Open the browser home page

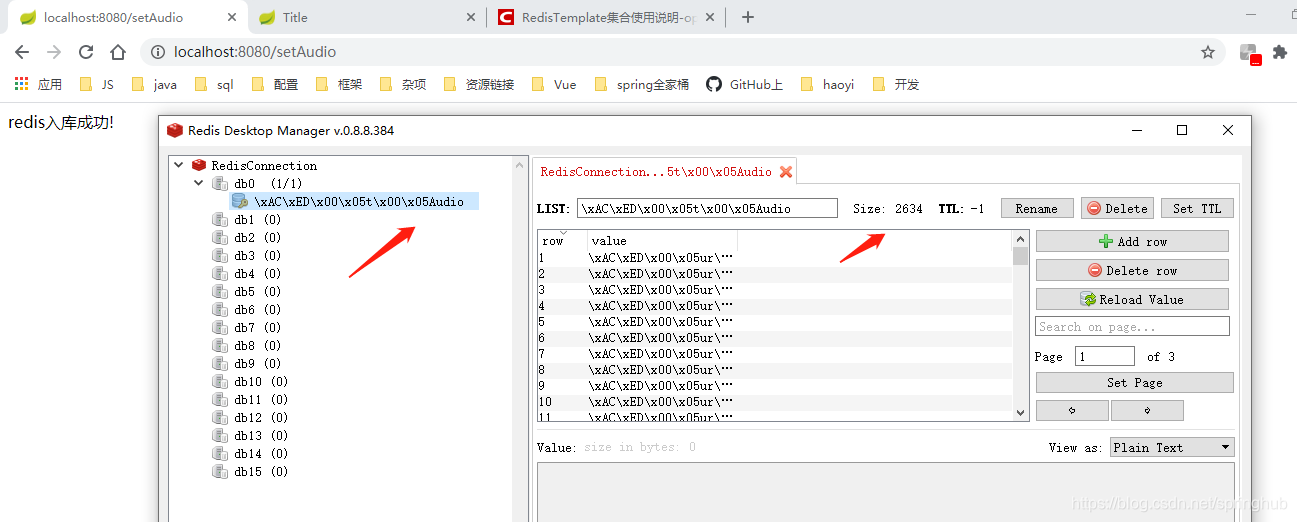point(118,52)
